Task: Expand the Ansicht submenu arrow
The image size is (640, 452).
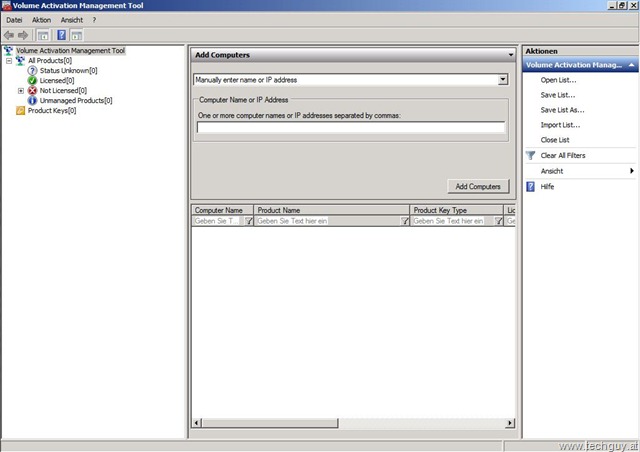Action: pos(631,171)
